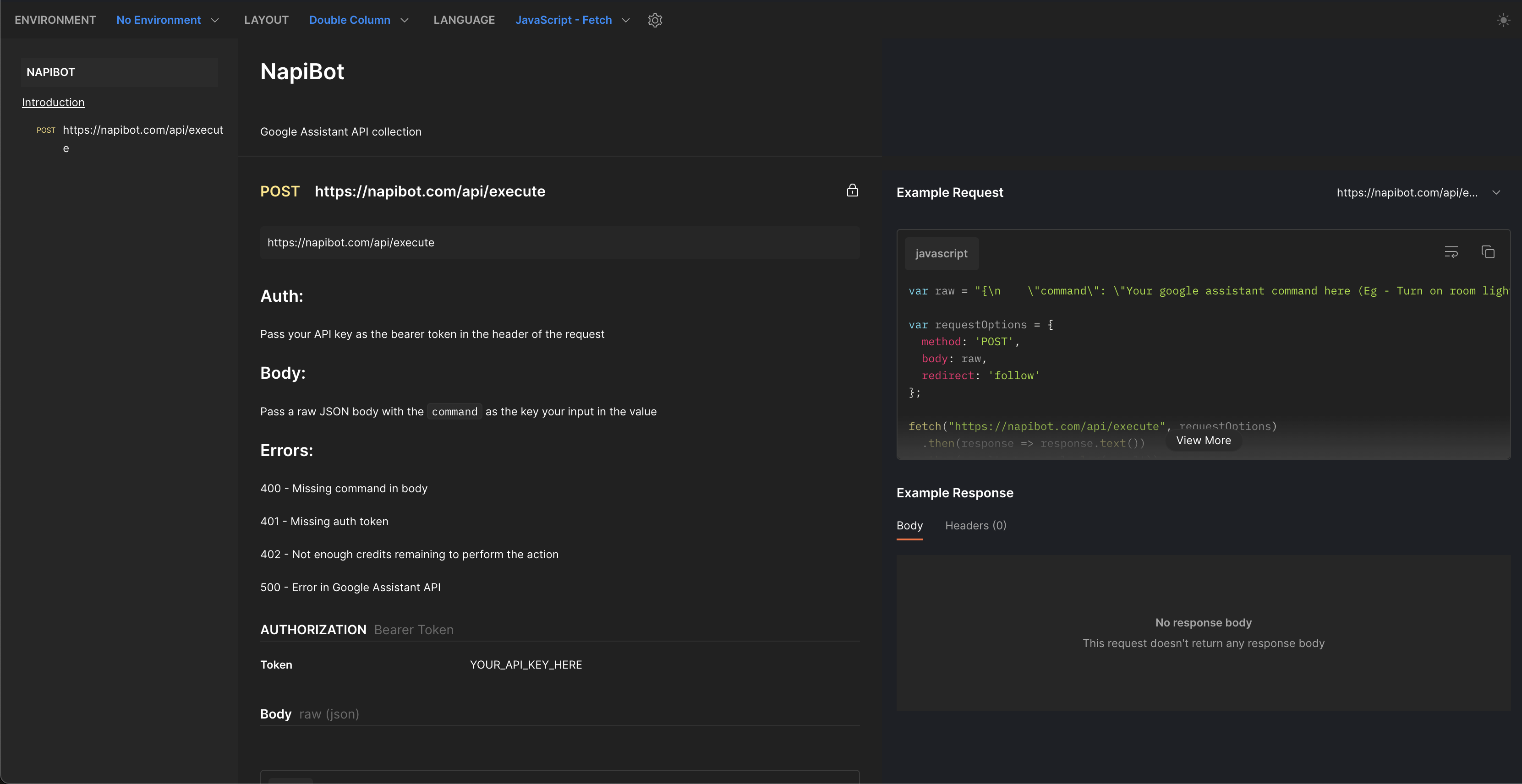Click the 'No response body' message
The image size is (1522, 784).
pos(1203,623)
